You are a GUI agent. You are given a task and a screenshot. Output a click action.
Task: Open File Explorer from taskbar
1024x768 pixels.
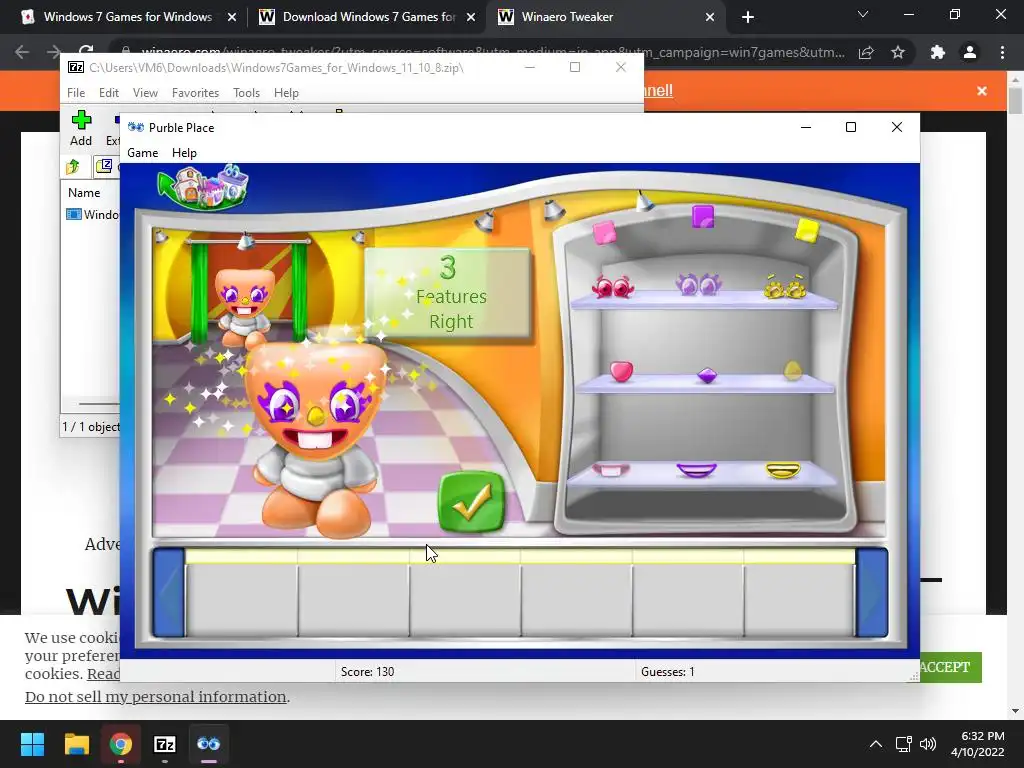pos(76,744)
